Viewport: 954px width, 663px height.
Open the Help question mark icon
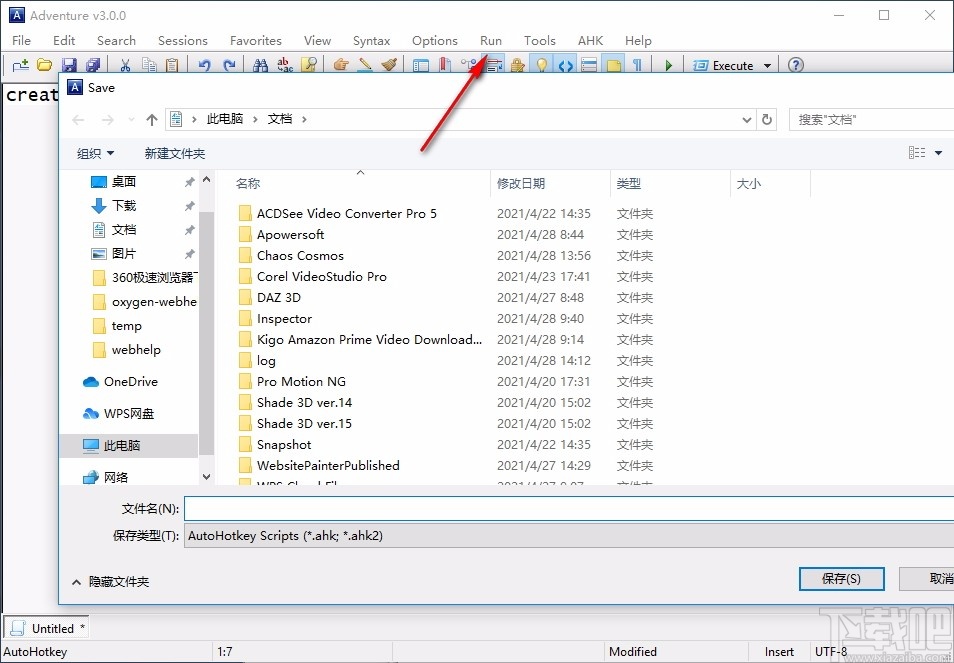793,64
